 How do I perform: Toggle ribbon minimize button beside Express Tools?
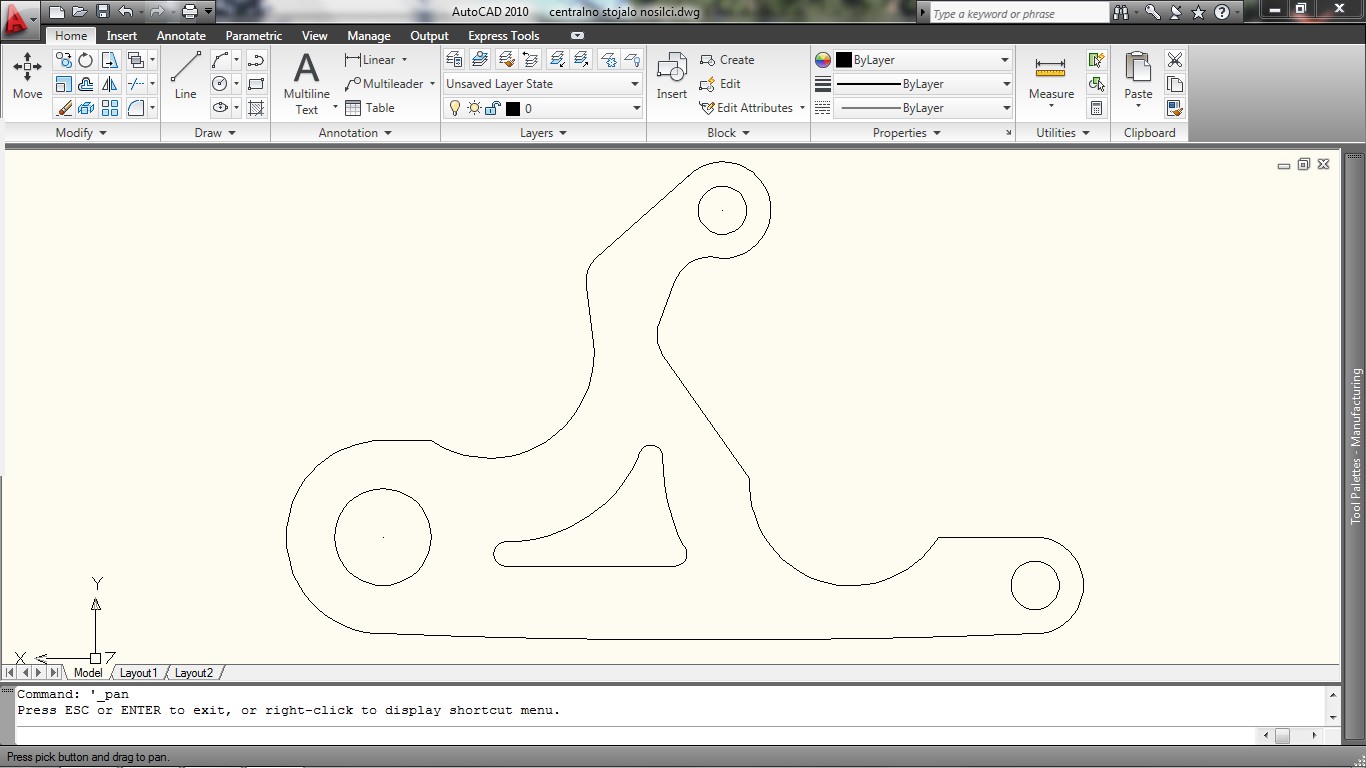(x=577, y=36)
